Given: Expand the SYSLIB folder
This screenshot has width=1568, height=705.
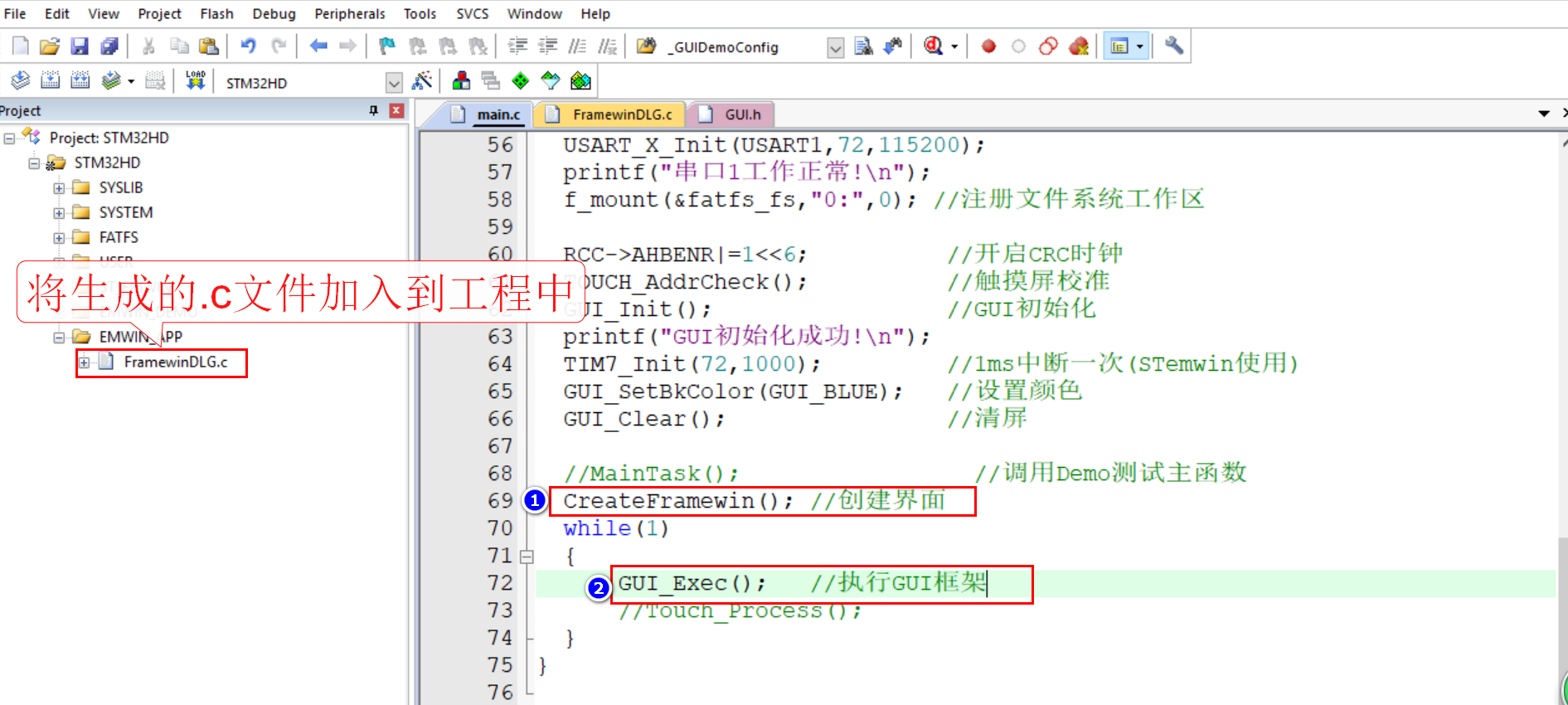Looking at the screenshot, I should click(x=59, y=188).
